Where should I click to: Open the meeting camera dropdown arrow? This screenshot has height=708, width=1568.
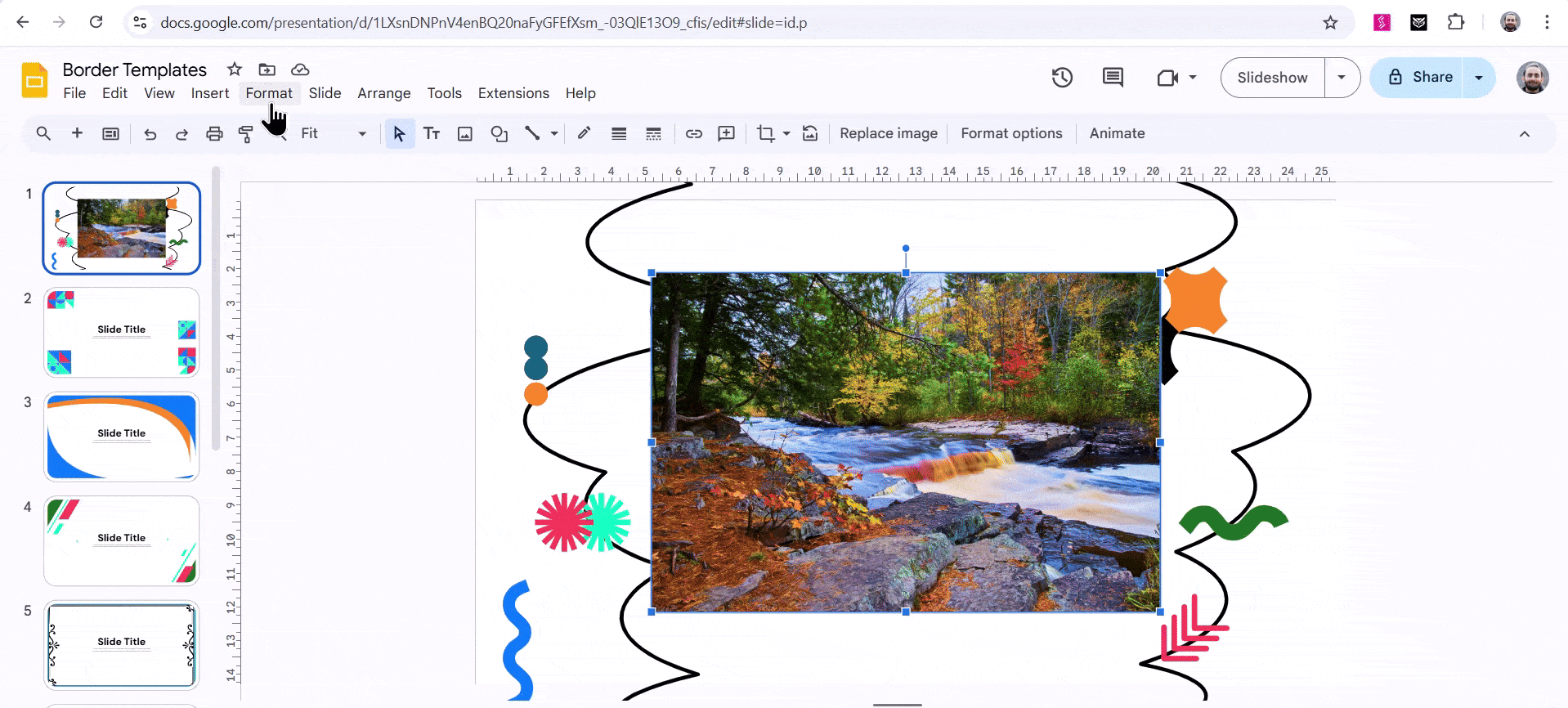[1193, 78]
